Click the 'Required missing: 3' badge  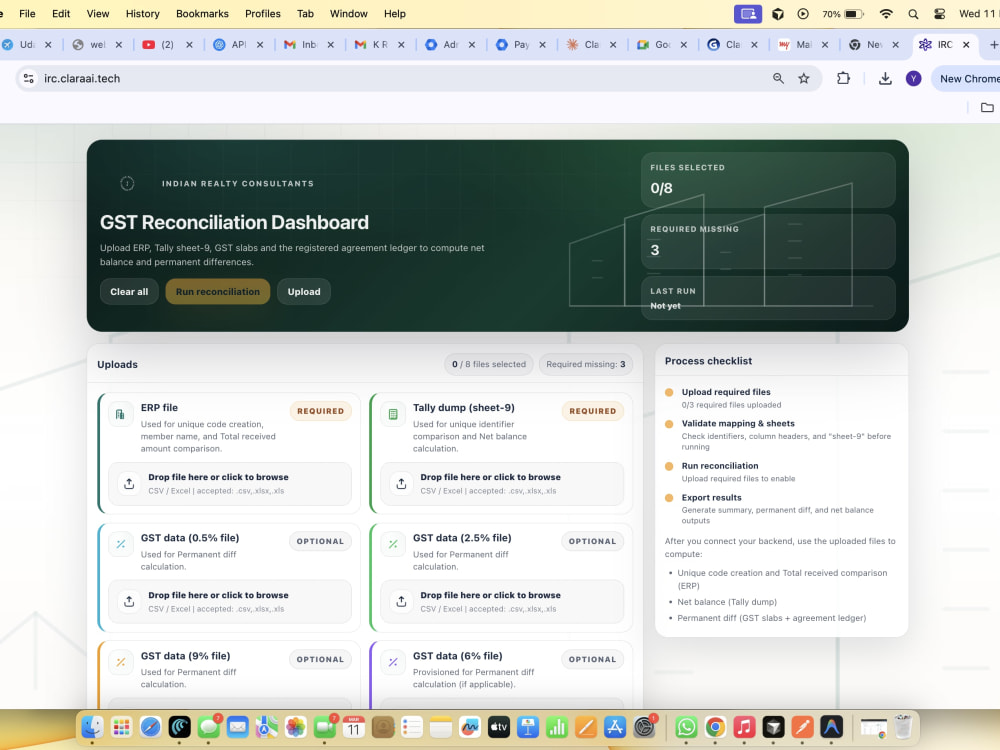click(585, 364)
